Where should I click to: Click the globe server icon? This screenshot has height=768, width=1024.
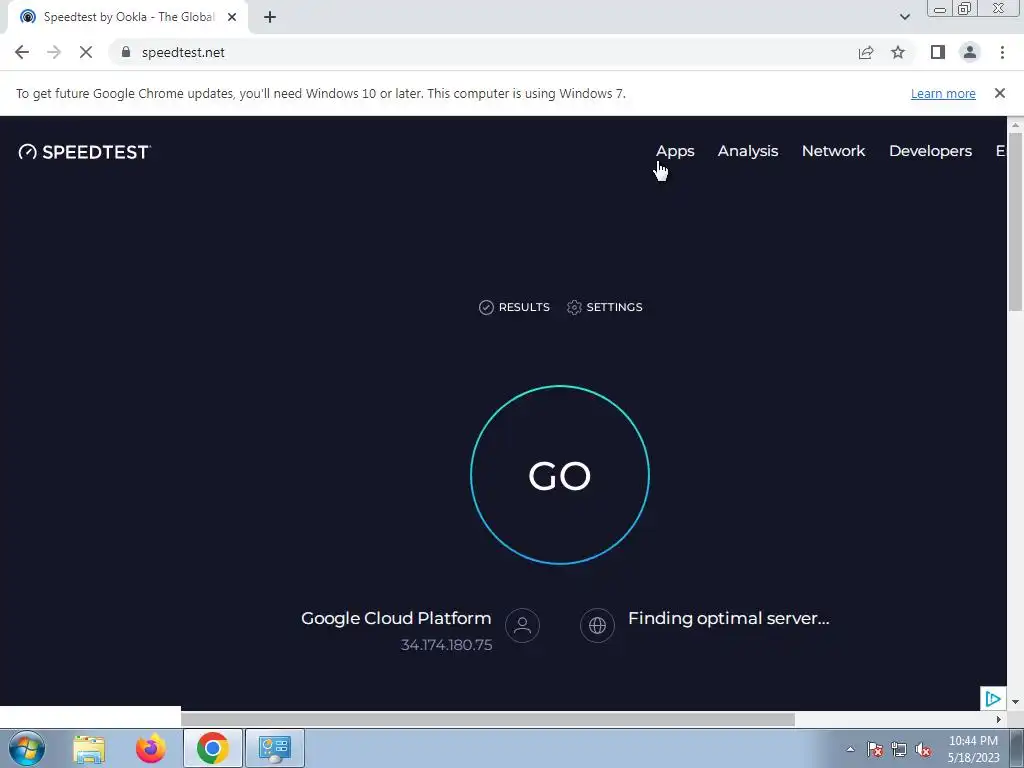point(597,626)
